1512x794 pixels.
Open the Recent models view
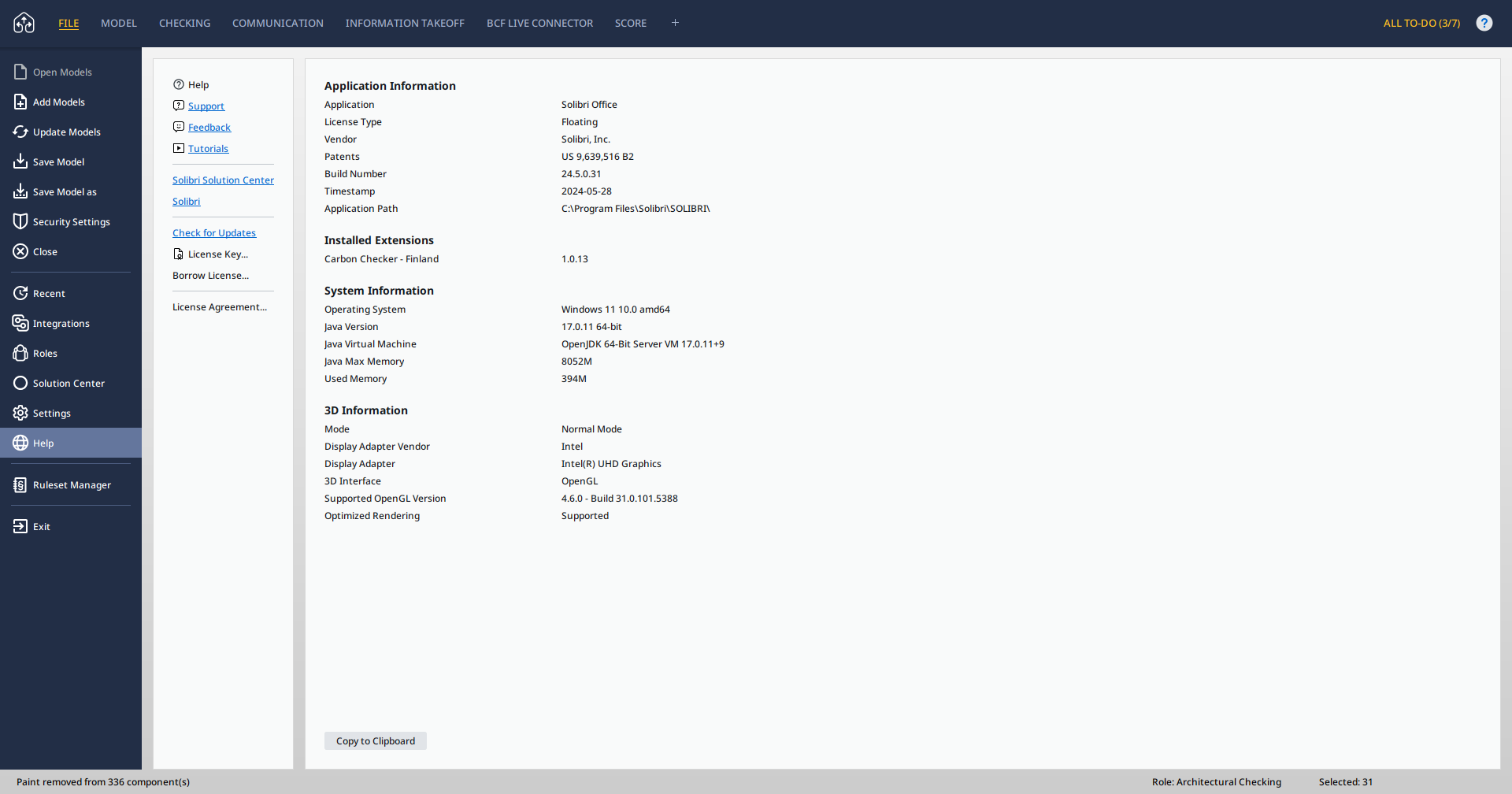(20, 293)
